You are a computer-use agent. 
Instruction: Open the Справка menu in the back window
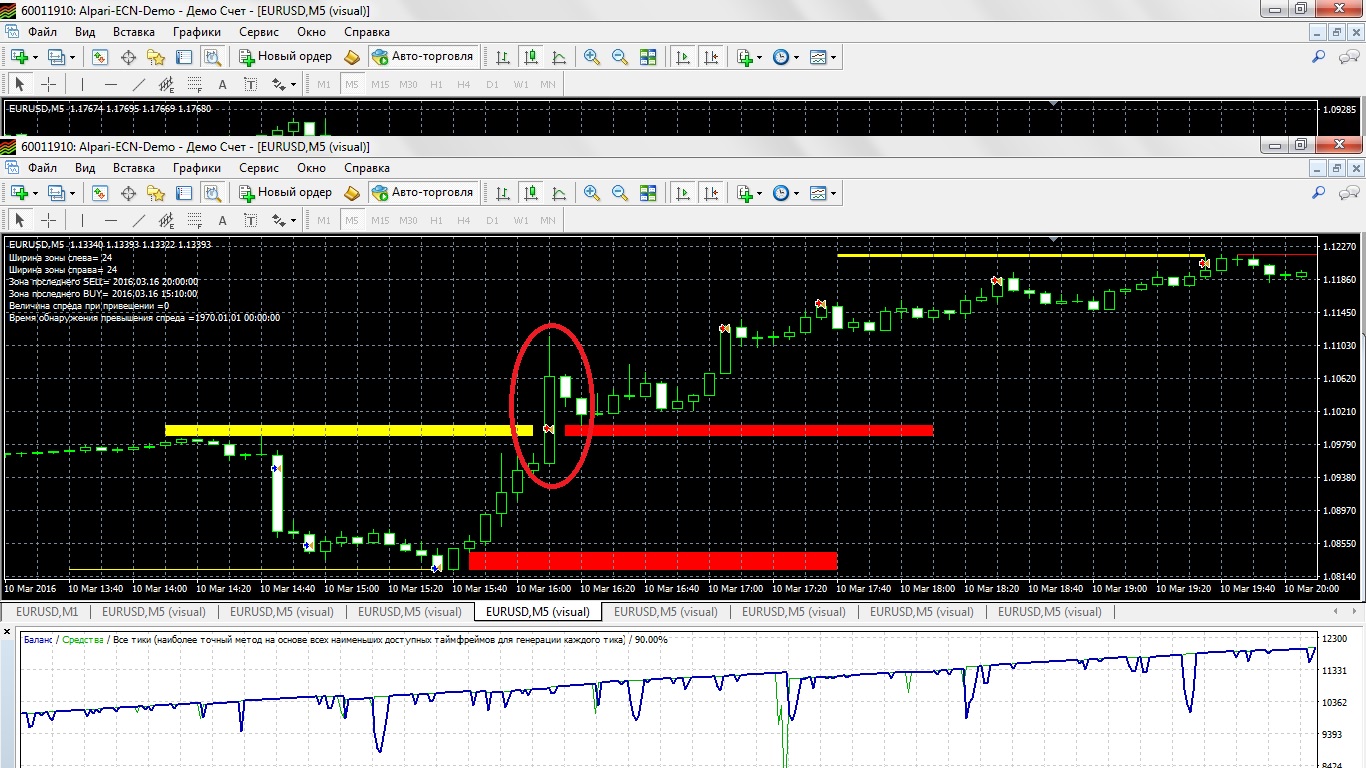point(366,32)
